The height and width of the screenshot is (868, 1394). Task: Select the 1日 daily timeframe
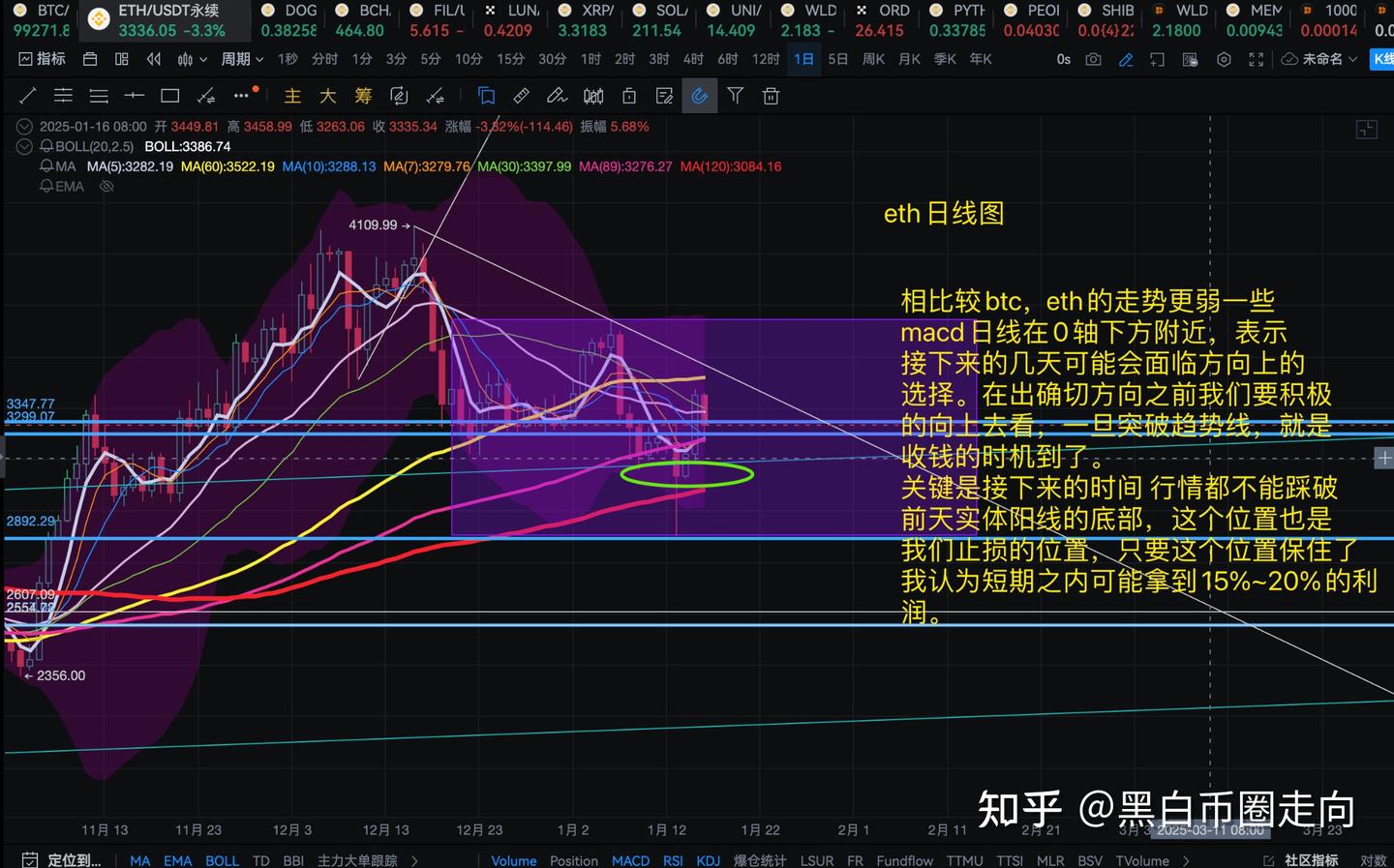tap(803, 59)
